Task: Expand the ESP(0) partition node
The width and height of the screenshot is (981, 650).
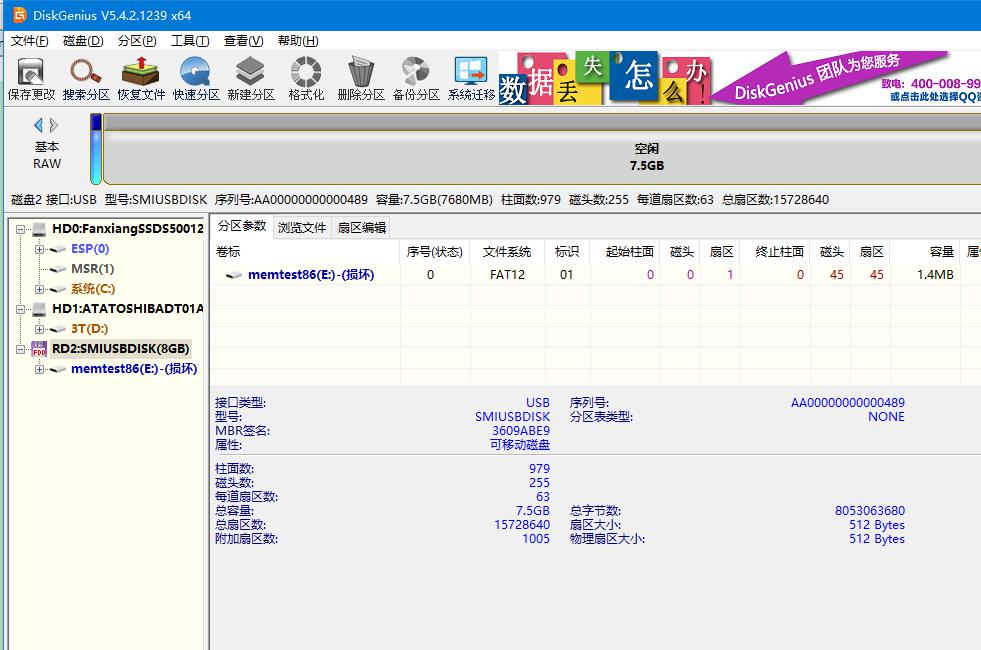Action: coord(39,249)
